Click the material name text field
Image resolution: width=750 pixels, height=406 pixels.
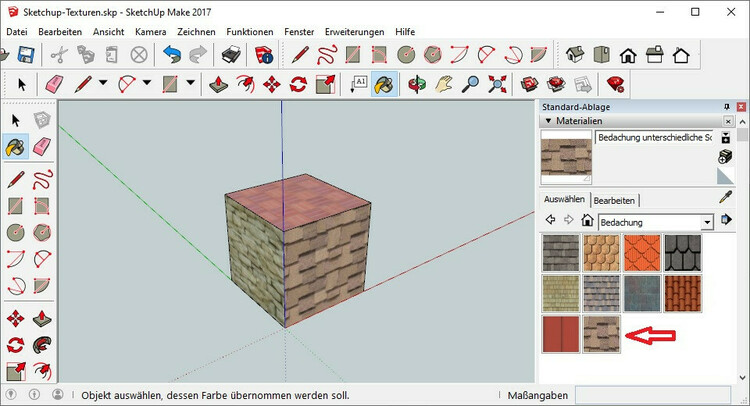click(x=652, y=137)
